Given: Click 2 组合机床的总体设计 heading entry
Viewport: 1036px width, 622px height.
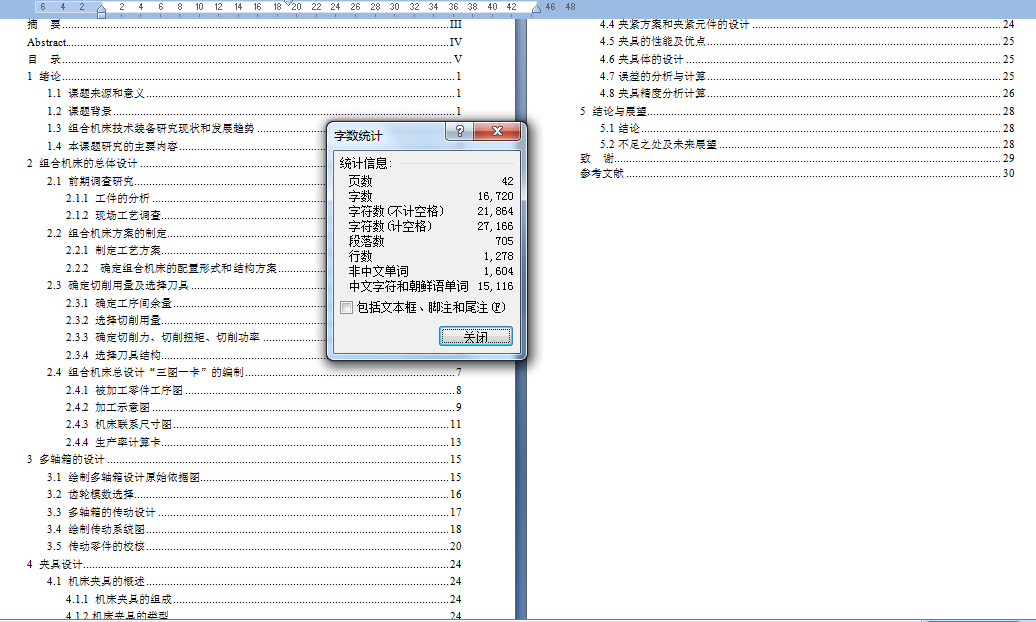Looking at the screenshot, I should [x=176, y=163].
